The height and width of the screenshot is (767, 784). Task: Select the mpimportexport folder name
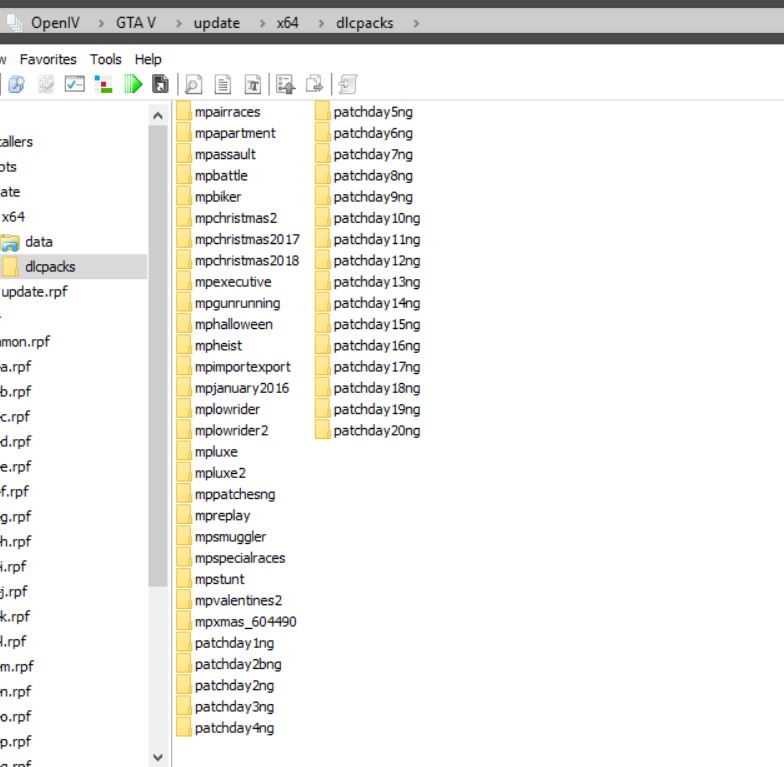242,366
